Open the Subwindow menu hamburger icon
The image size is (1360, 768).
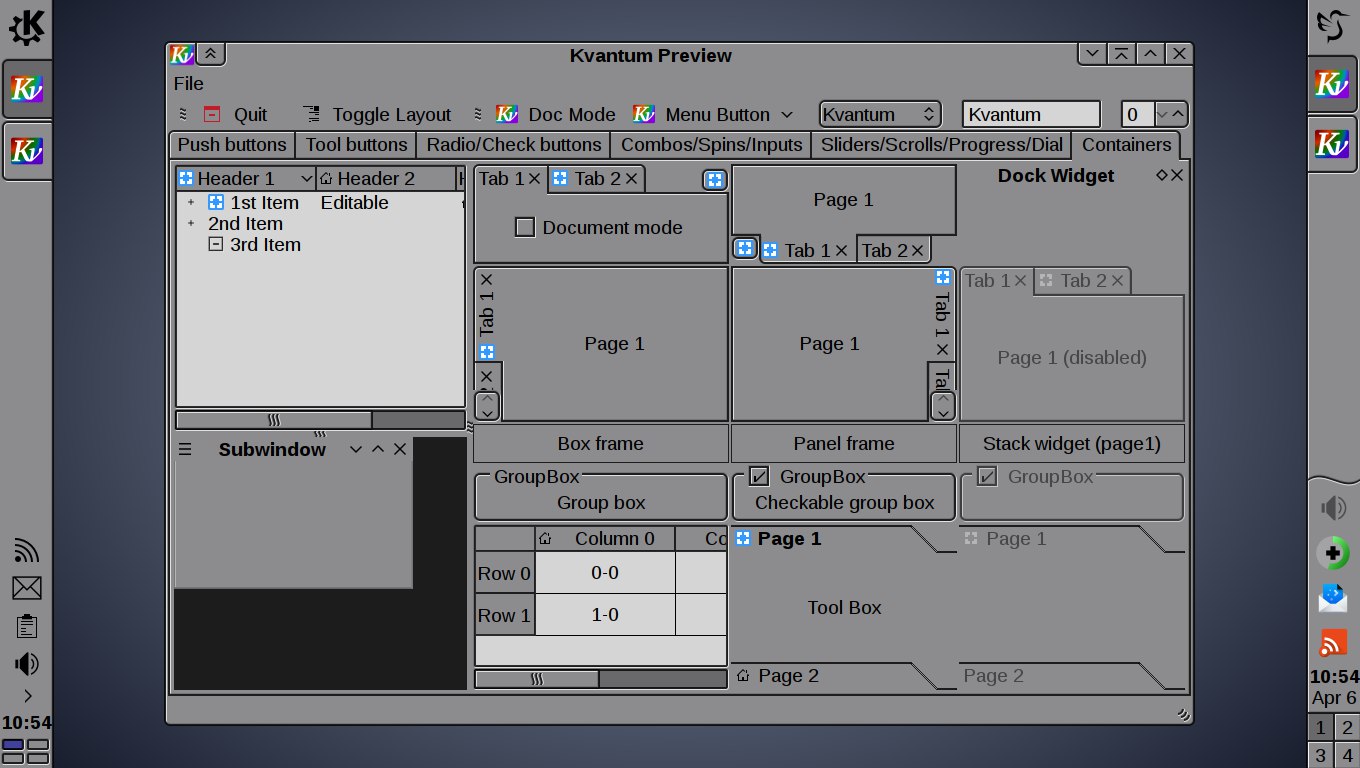click(185, 450)
